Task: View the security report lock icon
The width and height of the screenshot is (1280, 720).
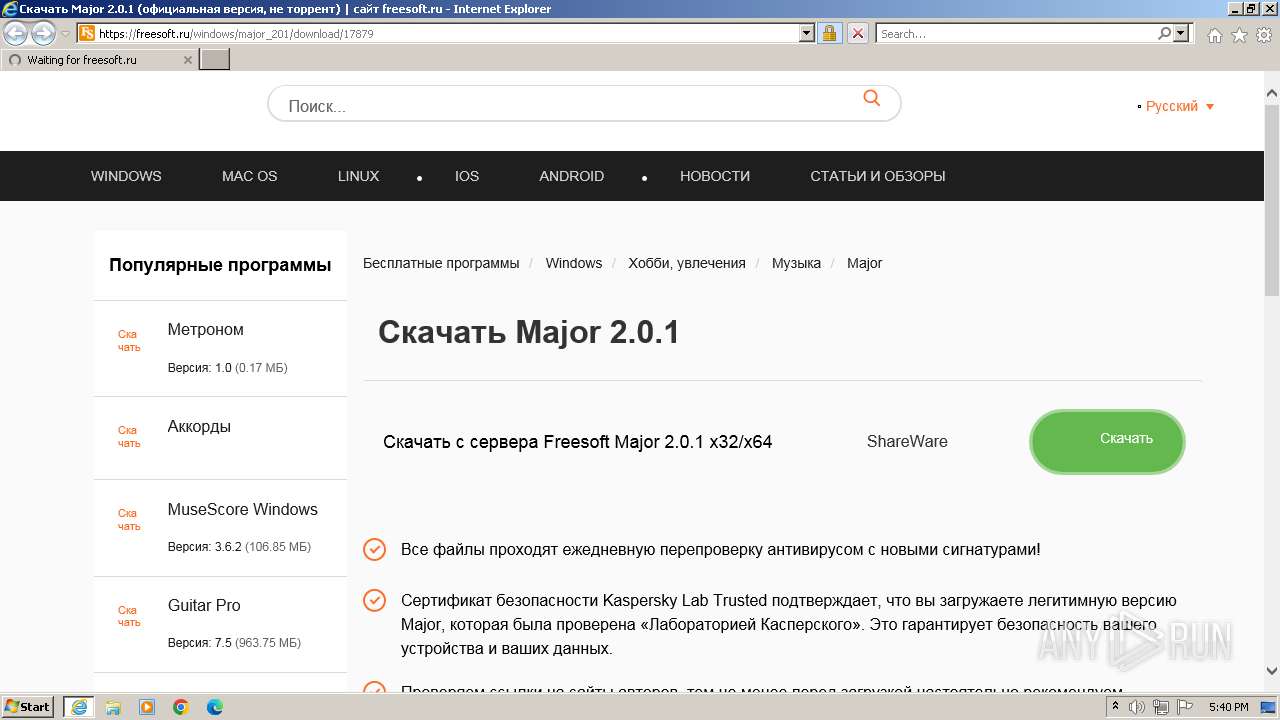Action: (x=829, y=33)
